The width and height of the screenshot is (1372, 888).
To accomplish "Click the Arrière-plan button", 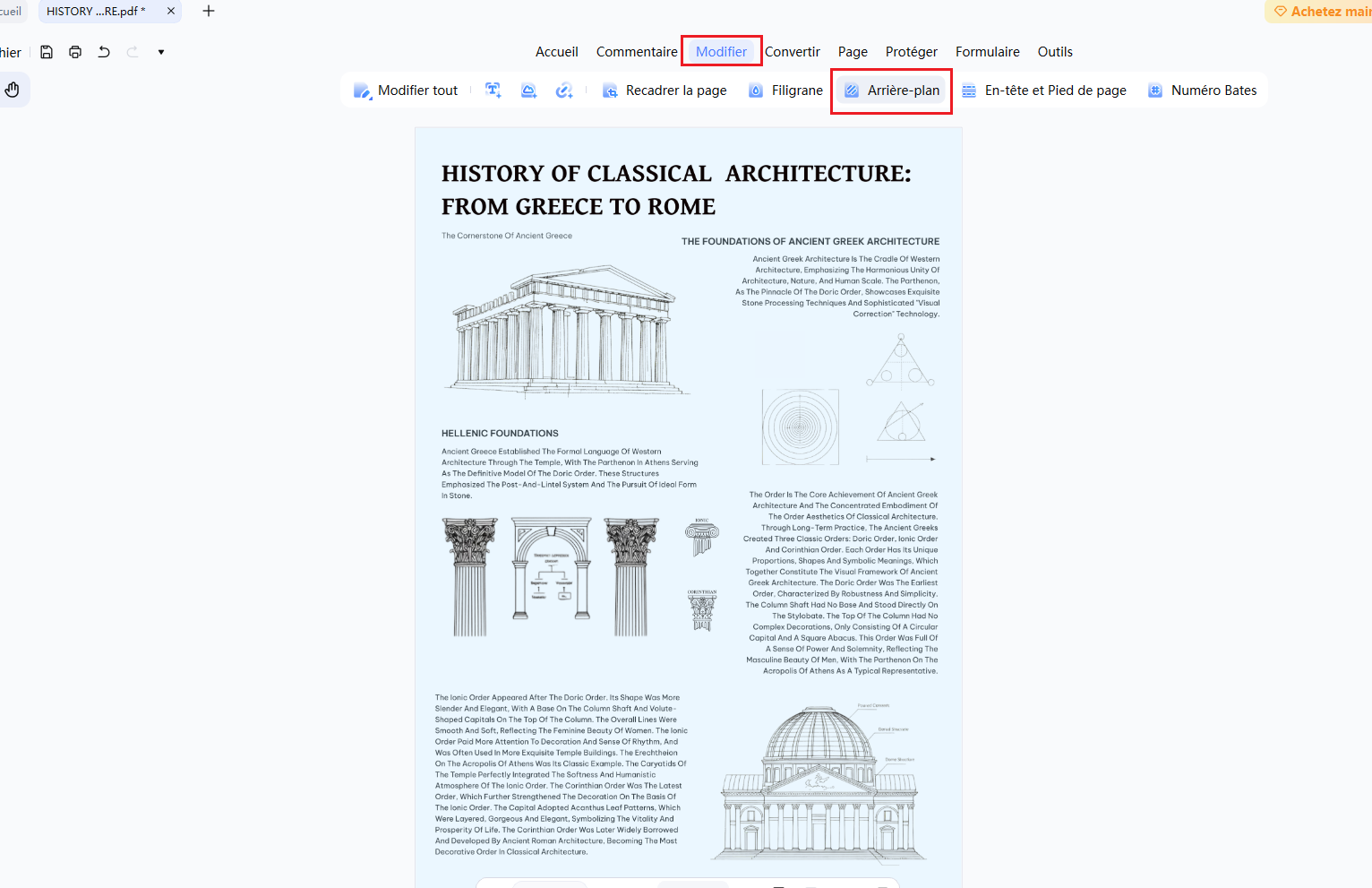I will click(892, 91).
